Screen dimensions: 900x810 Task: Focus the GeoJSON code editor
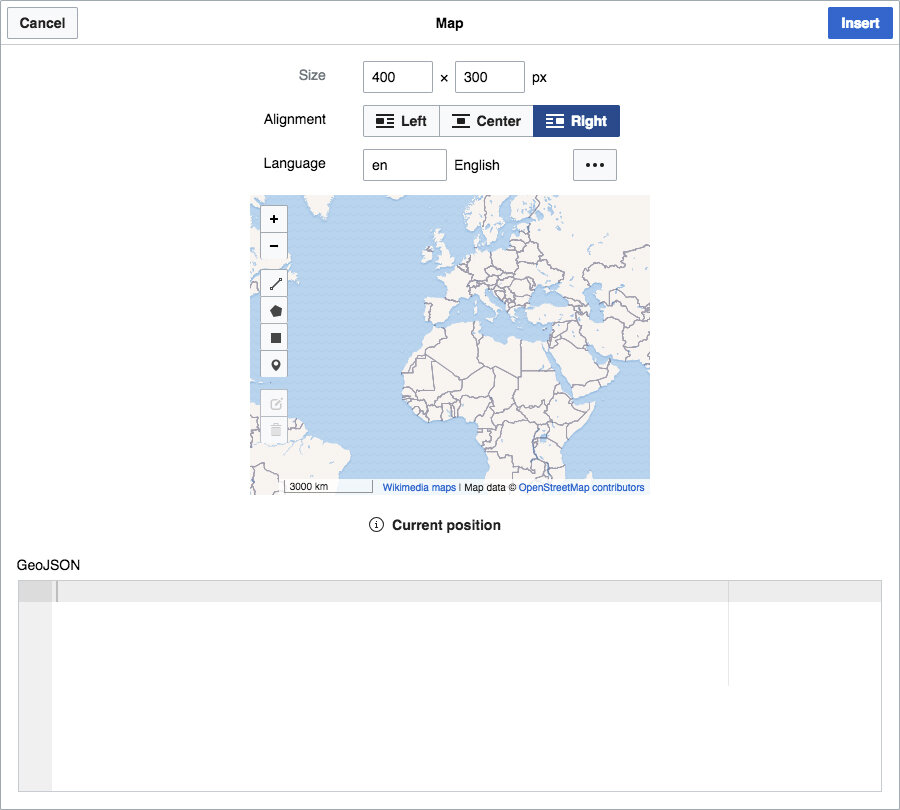coord(450,686)
